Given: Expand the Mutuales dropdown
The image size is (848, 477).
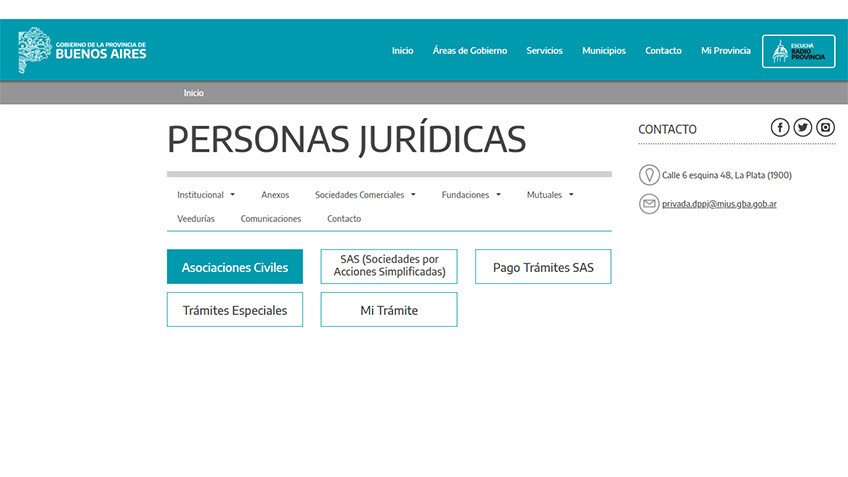Looking at the screenshot, I should click(x=550, y=195).
